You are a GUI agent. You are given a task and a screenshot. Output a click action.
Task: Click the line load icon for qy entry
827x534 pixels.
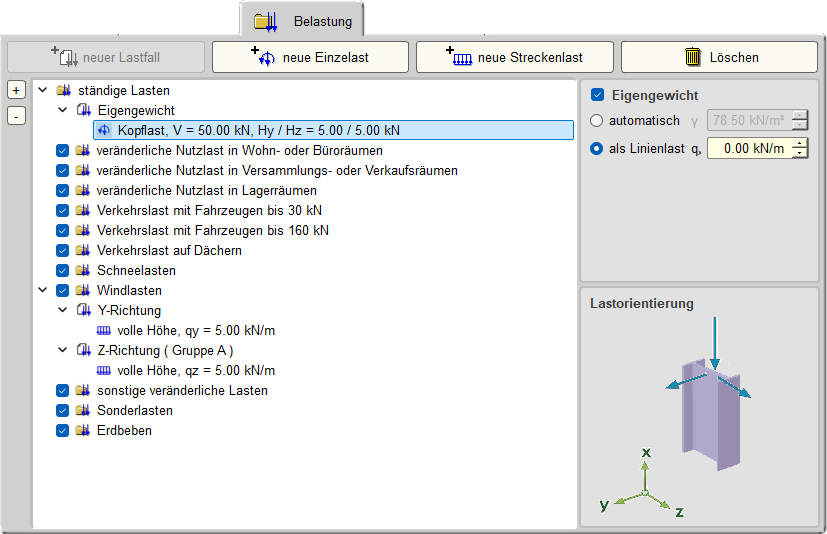point(103,330)
